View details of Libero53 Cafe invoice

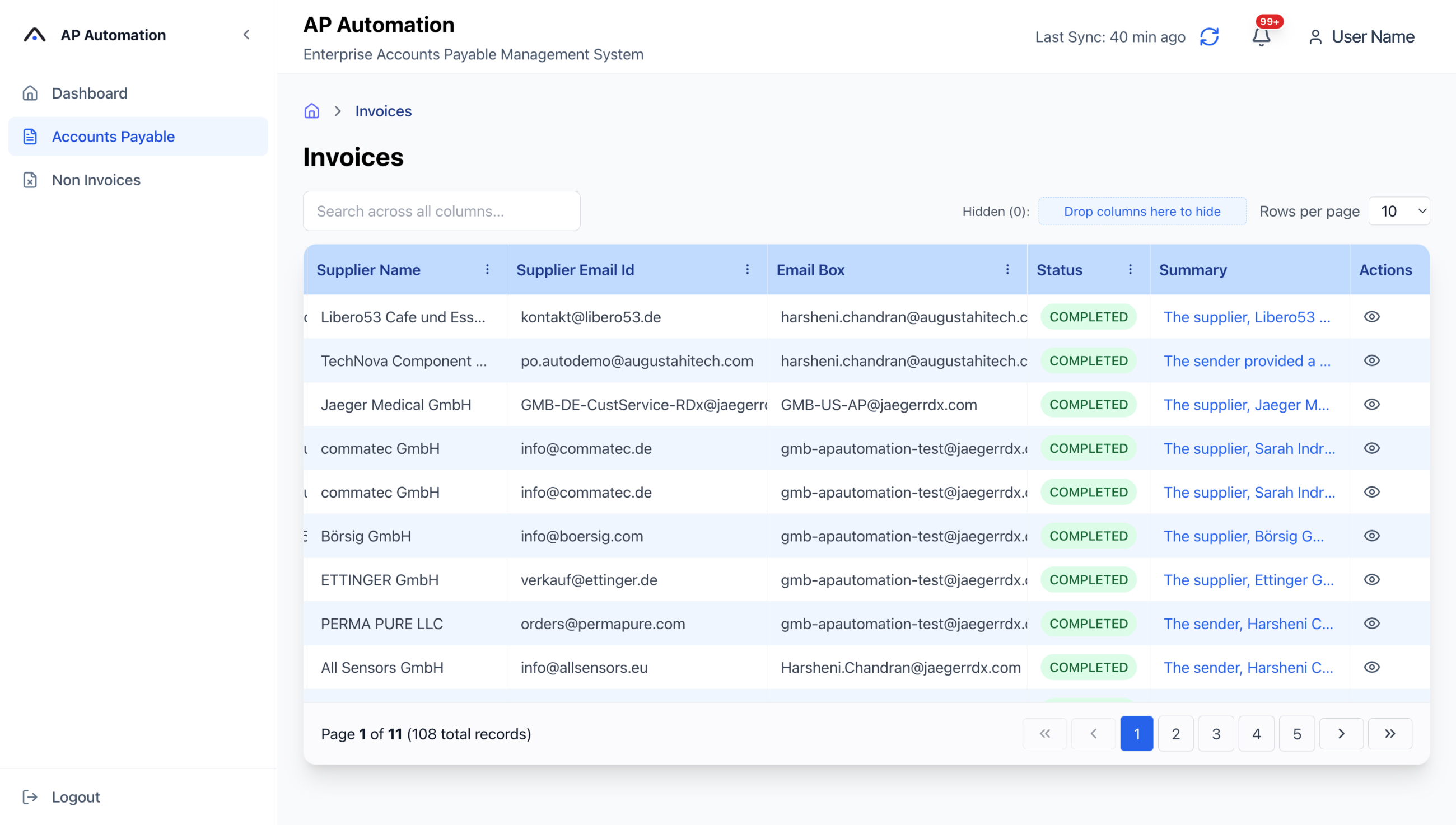tap(1372, 317)
